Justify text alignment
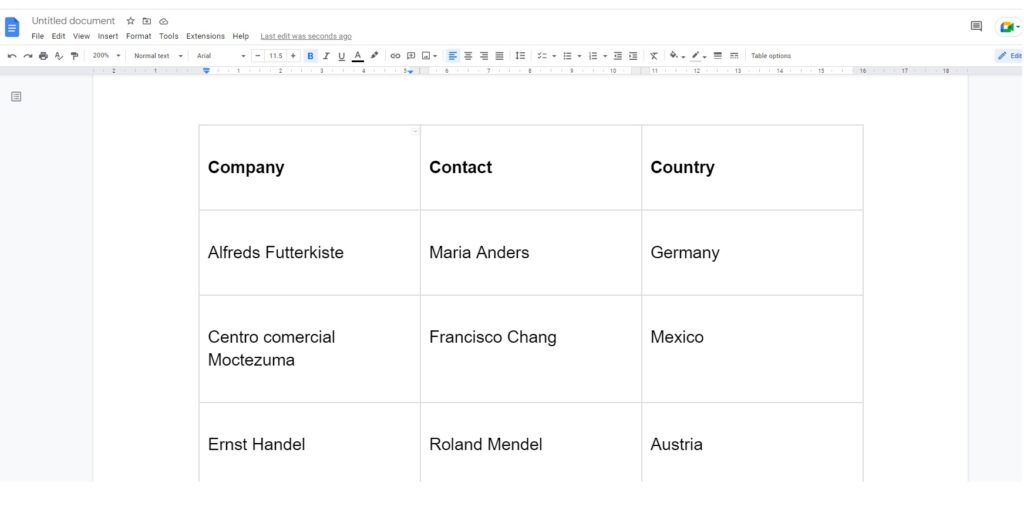 tap(500, 56)
